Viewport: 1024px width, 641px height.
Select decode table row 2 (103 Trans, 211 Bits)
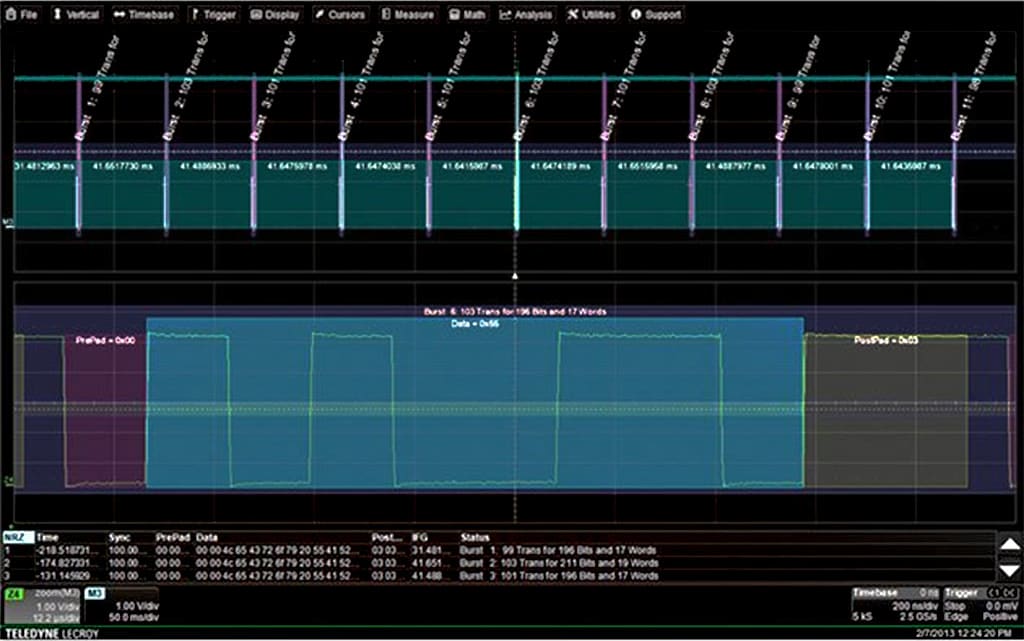(500, 563)
